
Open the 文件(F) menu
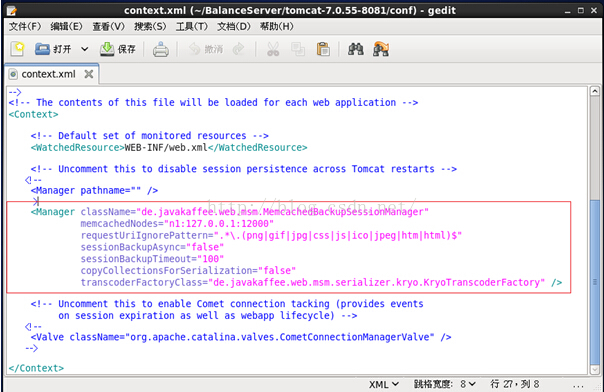click(25, 27)
